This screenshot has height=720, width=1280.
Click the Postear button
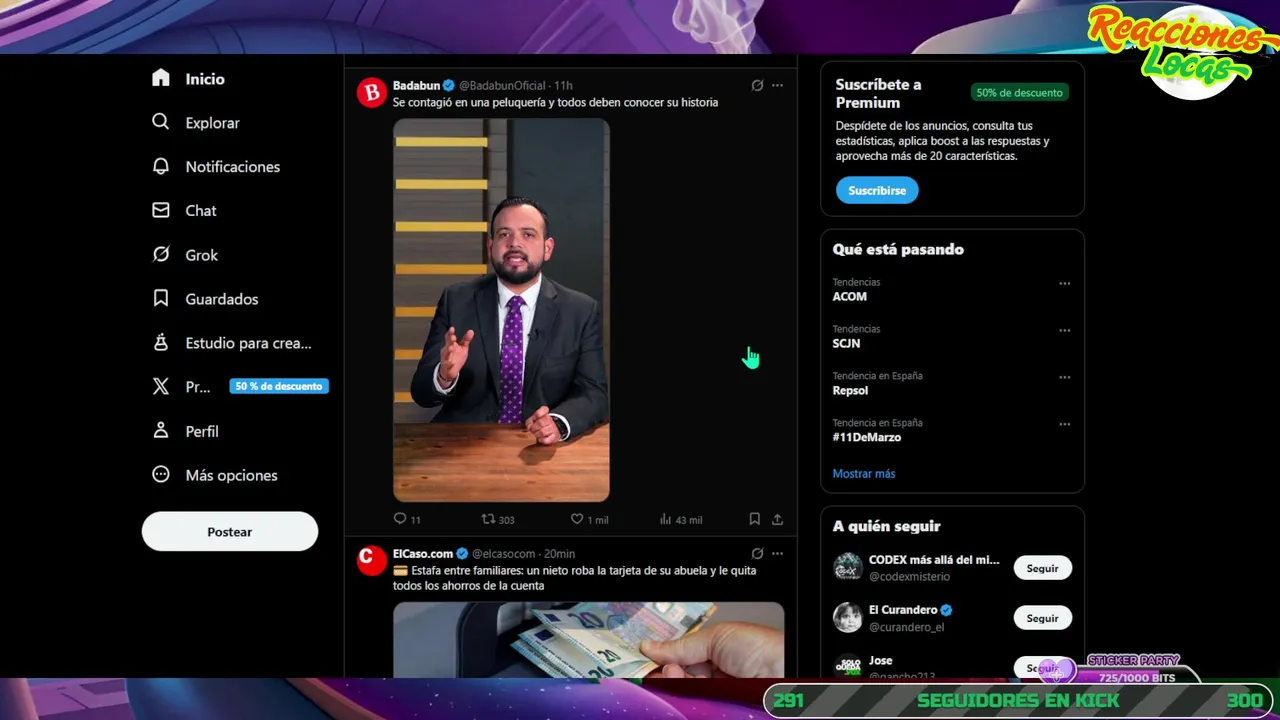[230, 532]
